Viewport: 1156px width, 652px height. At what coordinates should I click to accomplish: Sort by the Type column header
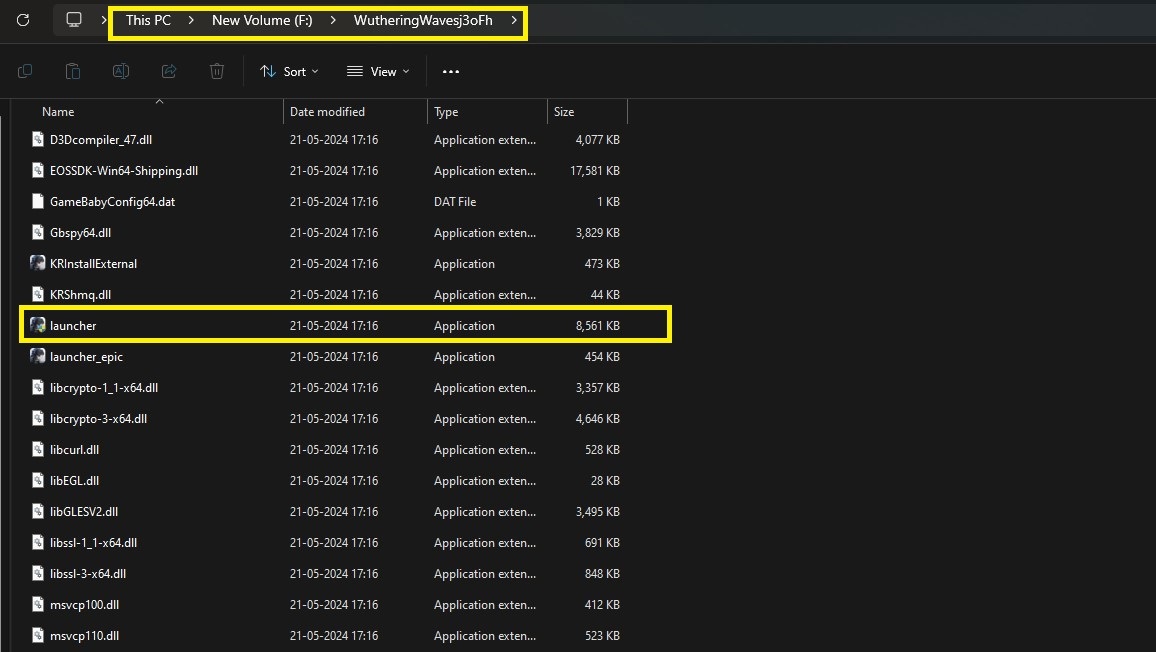[446, 111]
